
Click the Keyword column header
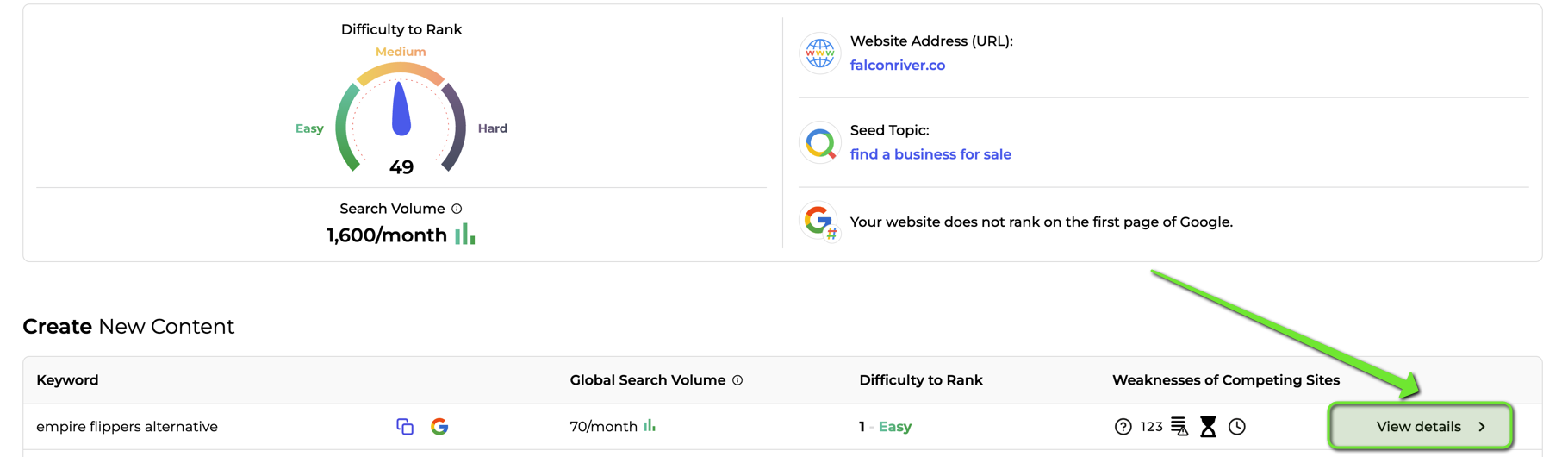67,380
